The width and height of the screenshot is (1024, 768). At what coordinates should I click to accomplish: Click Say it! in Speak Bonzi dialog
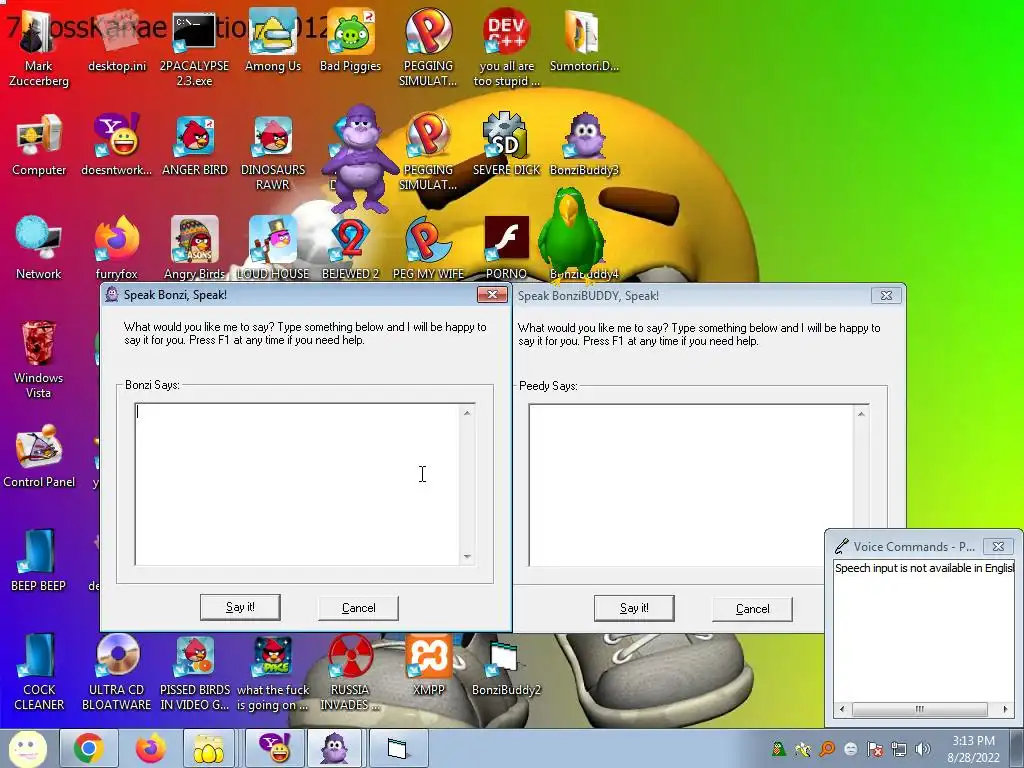(x=240, y=607)
